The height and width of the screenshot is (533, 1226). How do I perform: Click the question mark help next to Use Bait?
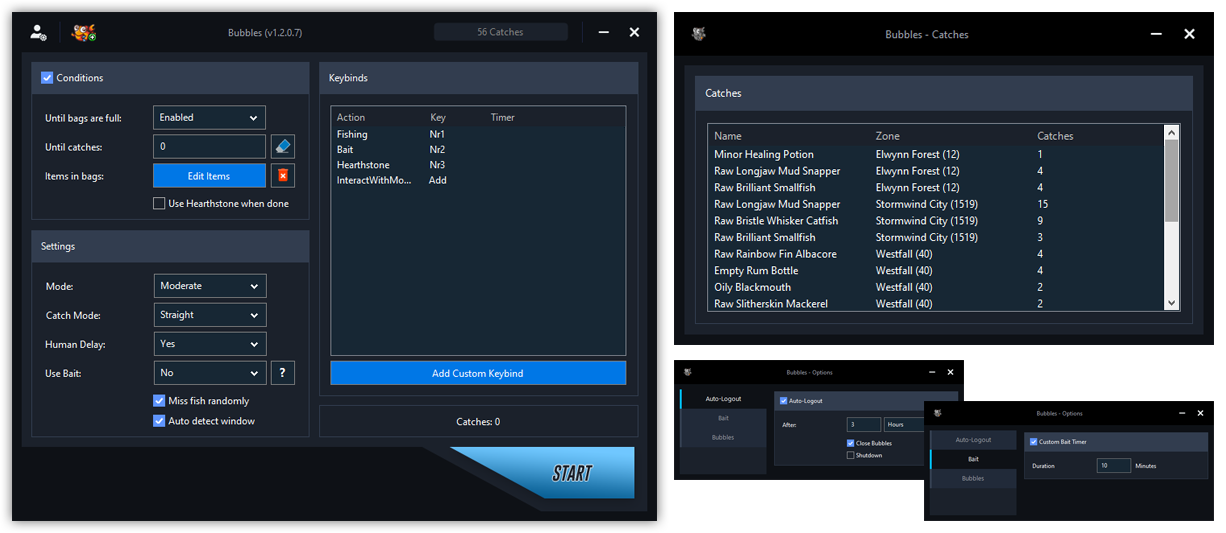click(x=282, y=373)
